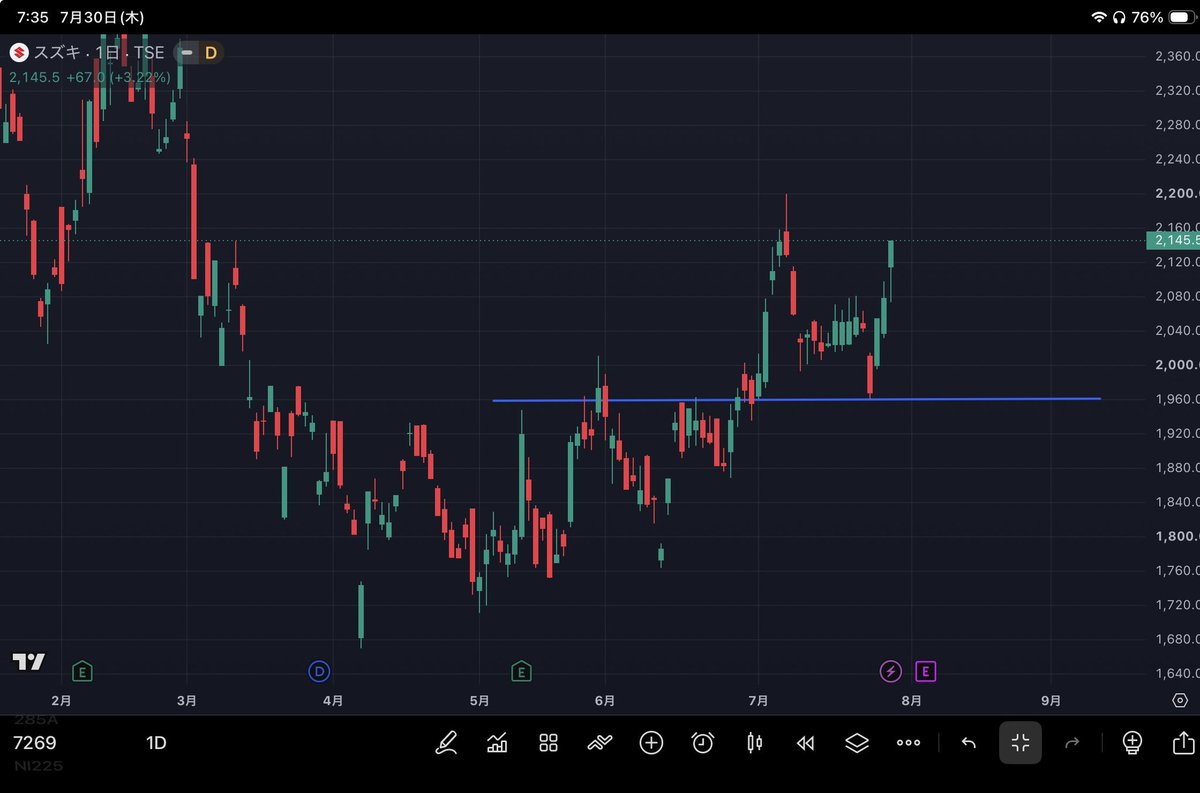Click the green 2,145.5 current price label
The image size is (1200, 793).
pos(1172,240)
